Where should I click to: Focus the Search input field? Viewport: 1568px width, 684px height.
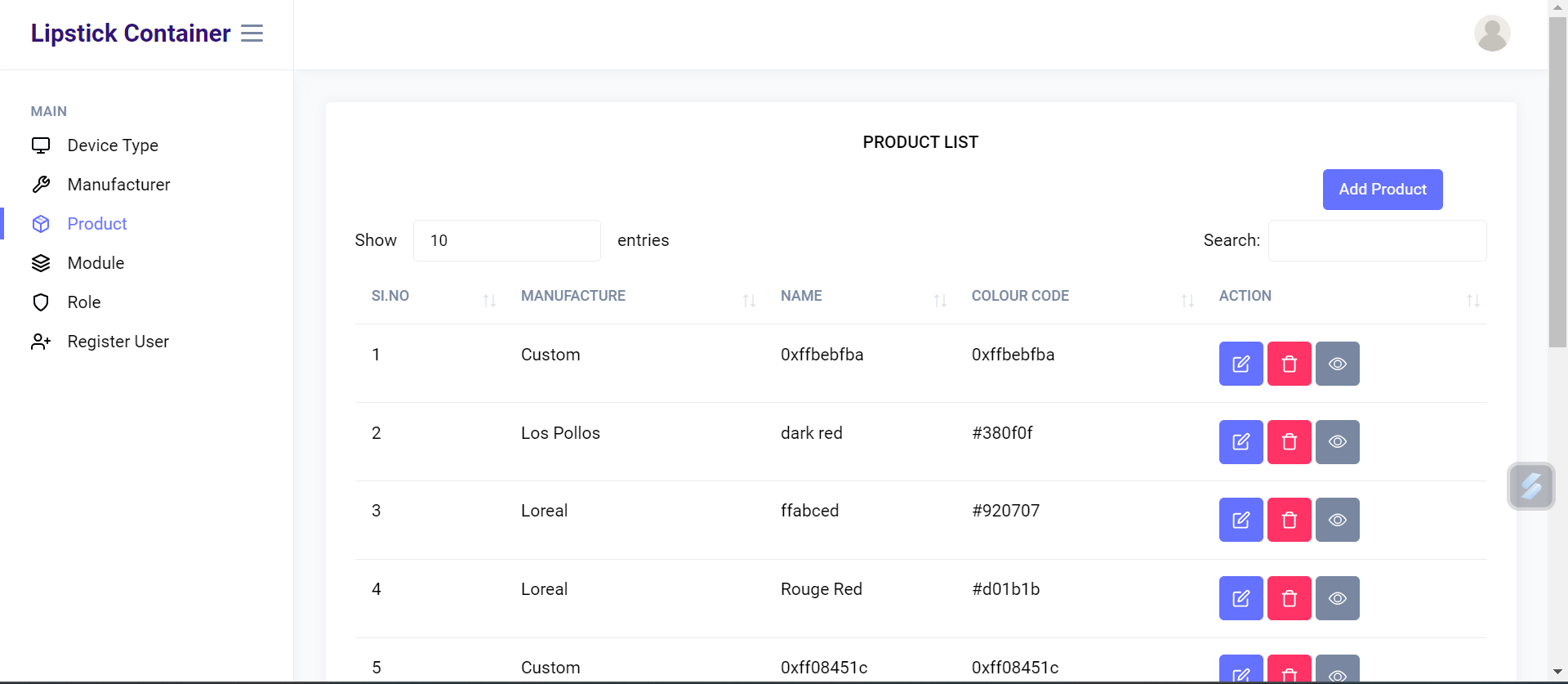tap(1377, 240)
